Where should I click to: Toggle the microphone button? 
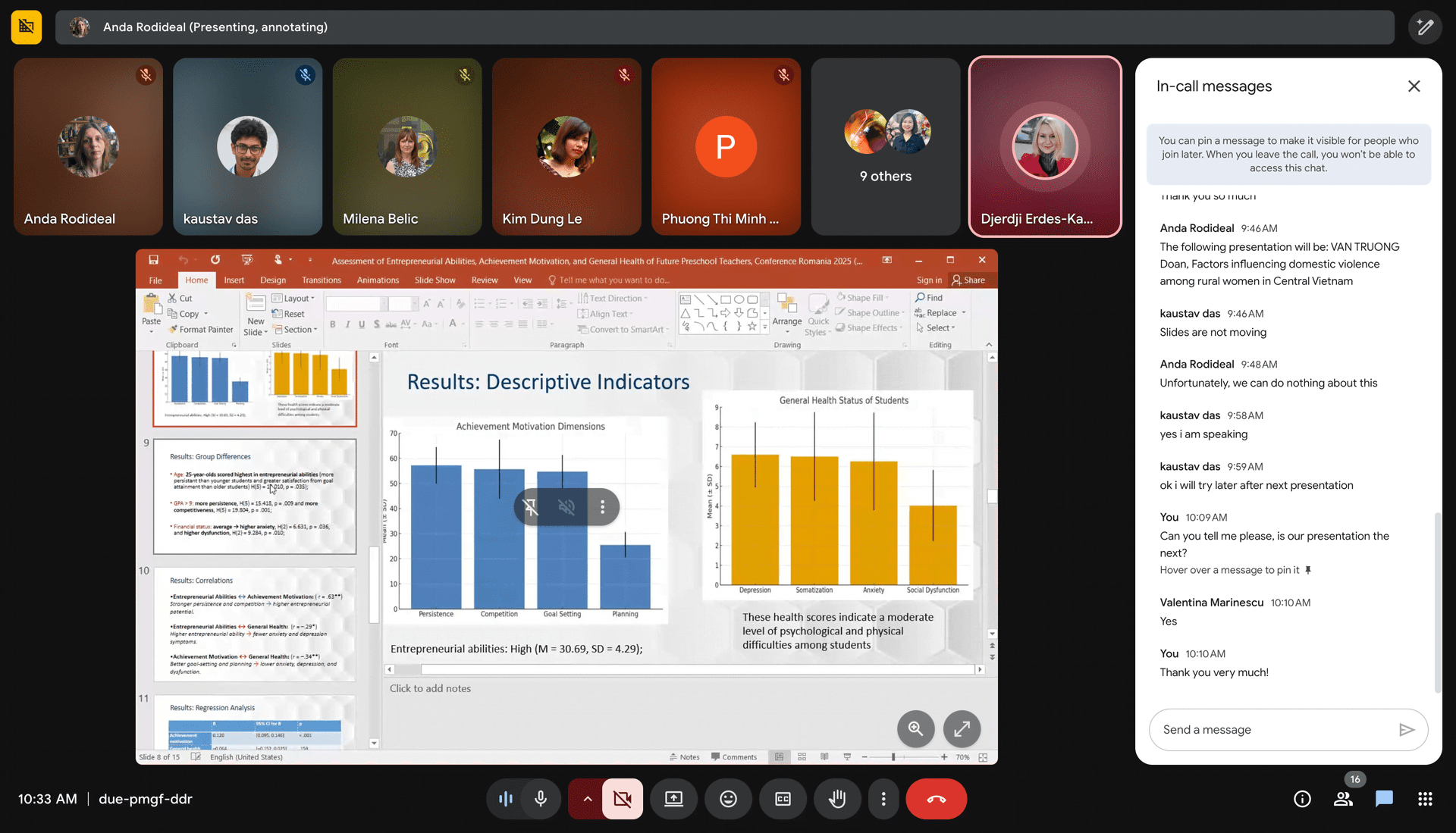click(541, 799)
